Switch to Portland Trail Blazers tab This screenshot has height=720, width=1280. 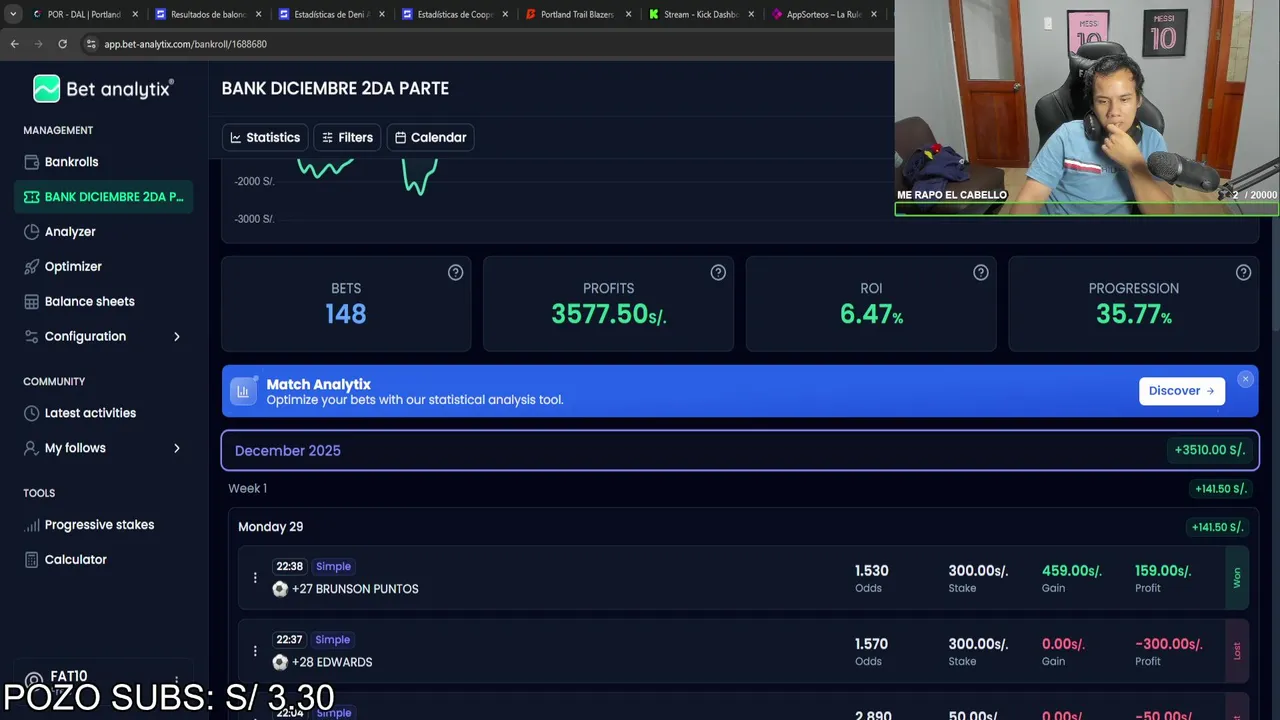[577, 15]
